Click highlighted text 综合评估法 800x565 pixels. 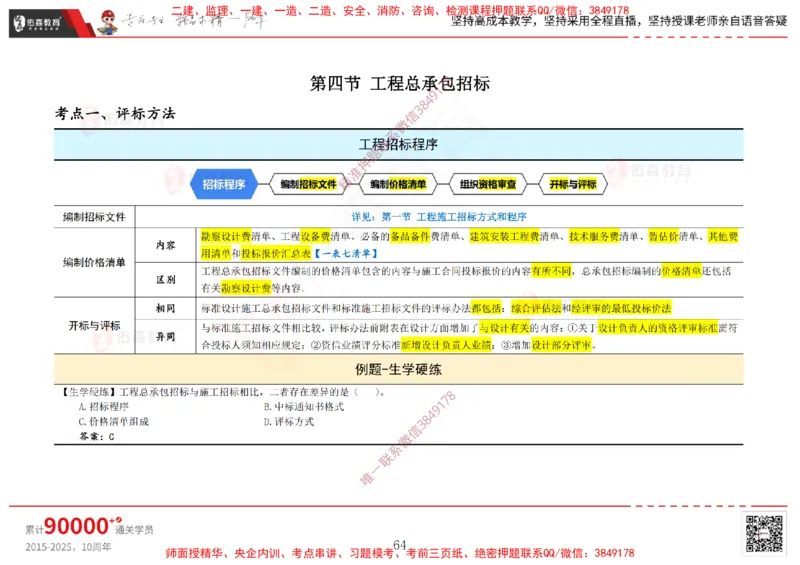[536, 308]
